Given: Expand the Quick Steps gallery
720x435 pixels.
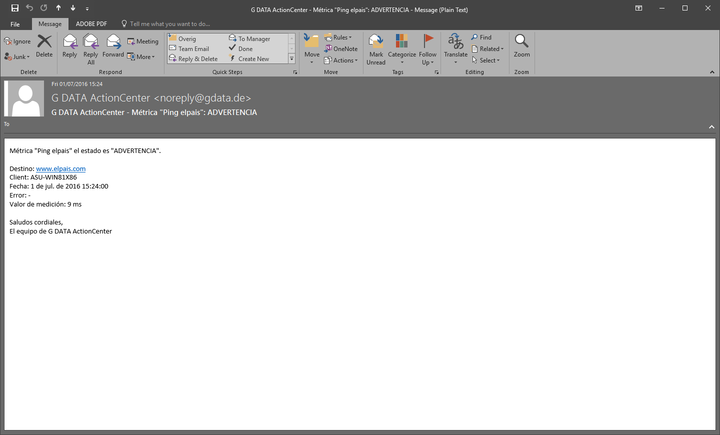Looking at the screenshot, I should [291, 59].
